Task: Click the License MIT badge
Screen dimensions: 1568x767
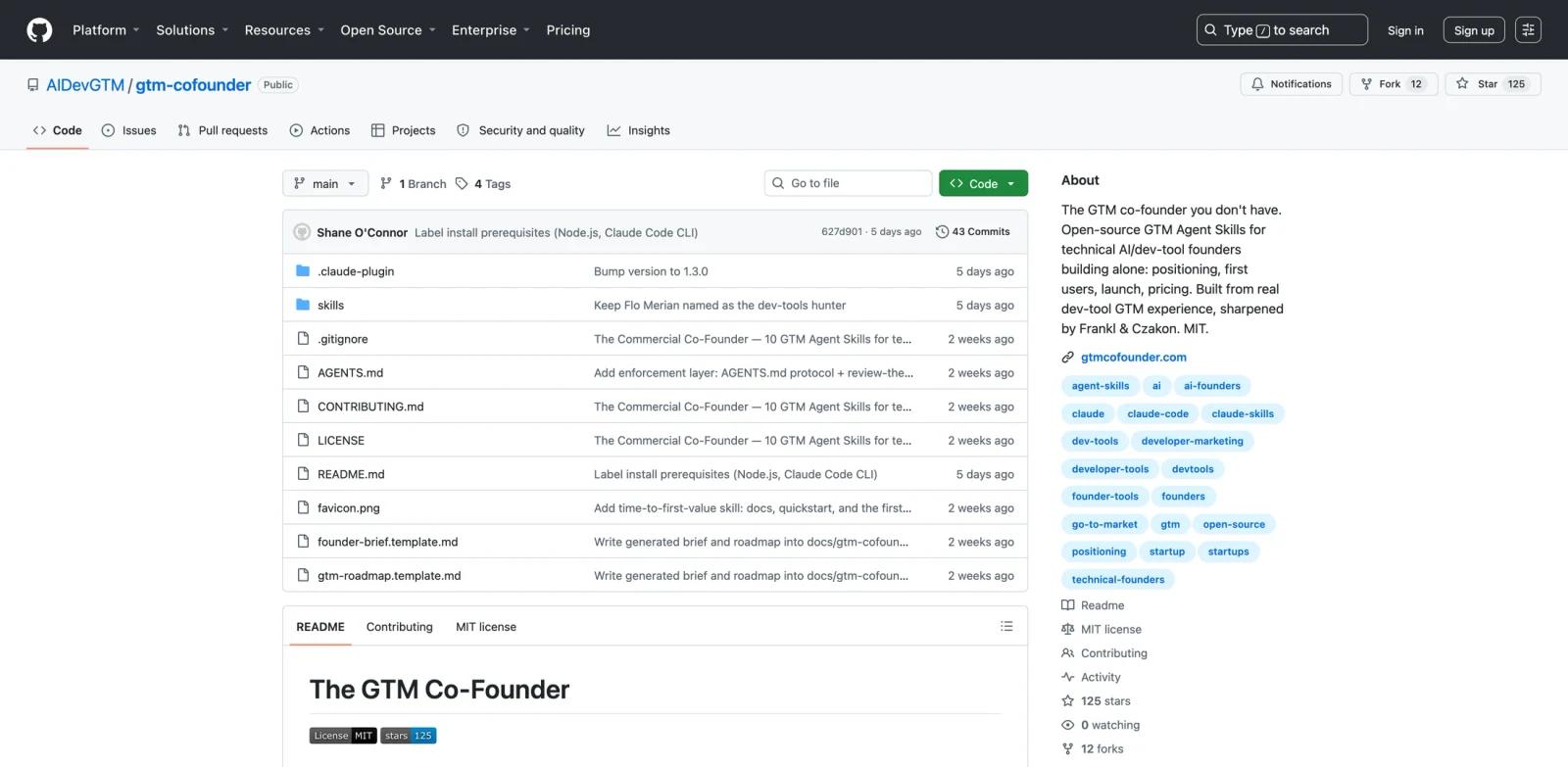Action: coord(343,736)
